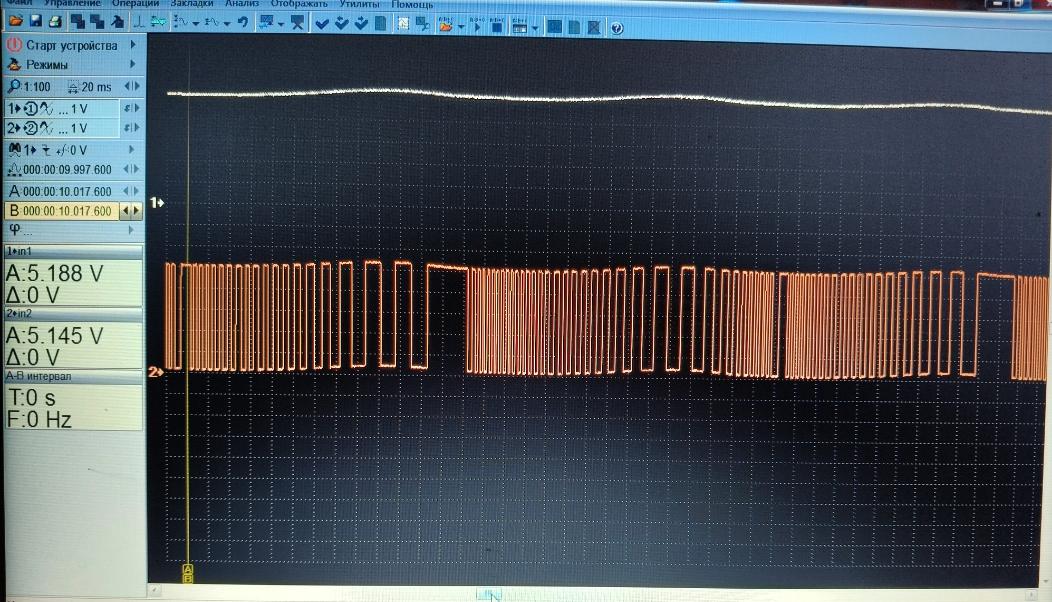1052x602 pixels.
Task: Click the red power icon beside Старт устройства
Action: click(13, 45)
